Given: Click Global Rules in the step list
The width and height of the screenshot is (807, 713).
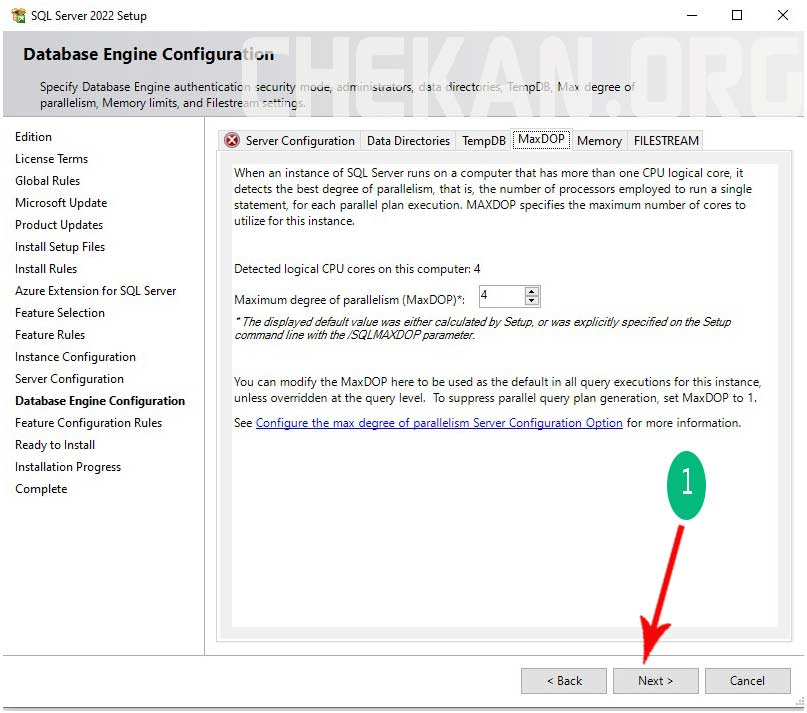Looking at the screenshot, I should tap(47, 181).
